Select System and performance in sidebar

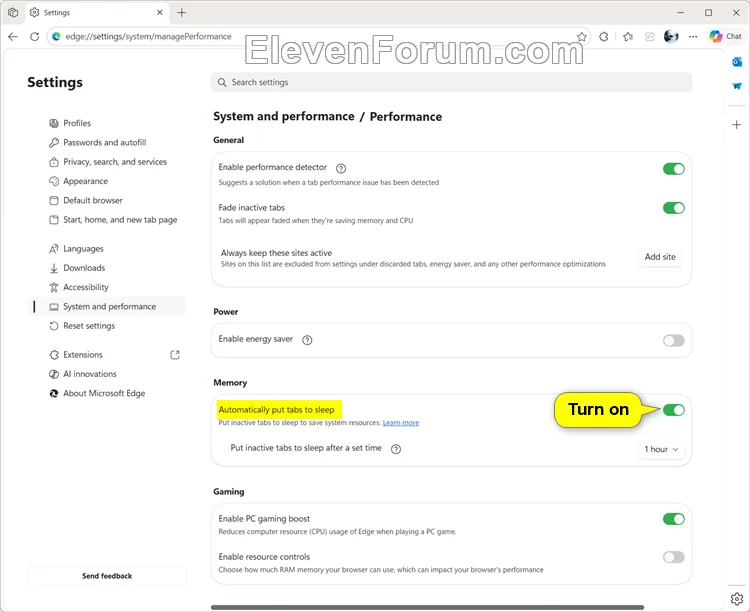pyautogui.click(x=108, y=307)
